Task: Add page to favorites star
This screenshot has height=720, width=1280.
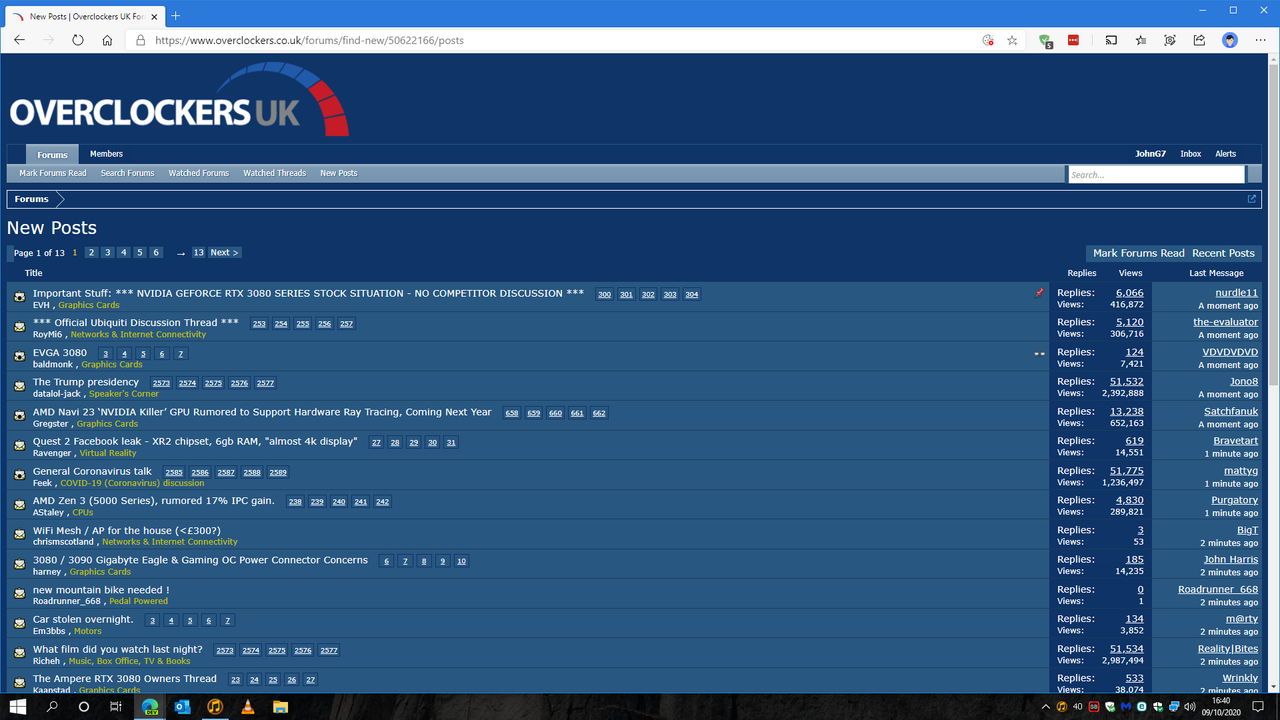Action: pos(1012,40)
